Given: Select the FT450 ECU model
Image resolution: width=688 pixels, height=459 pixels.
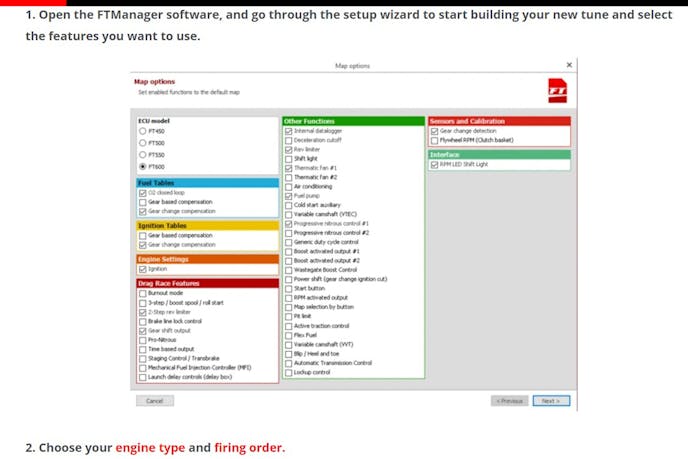Looking at the screenshot, I should coord(142,131).
